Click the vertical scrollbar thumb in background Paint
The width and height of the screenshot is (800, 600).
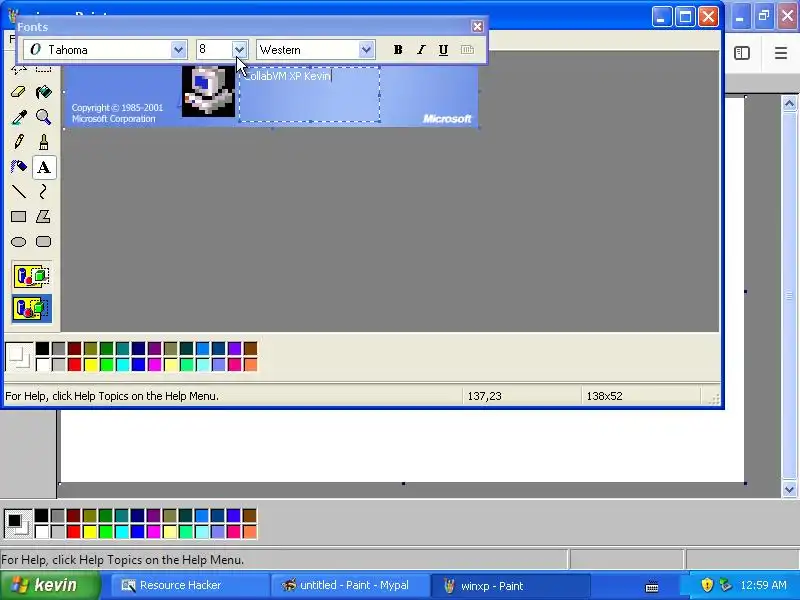tap(789, 296)
